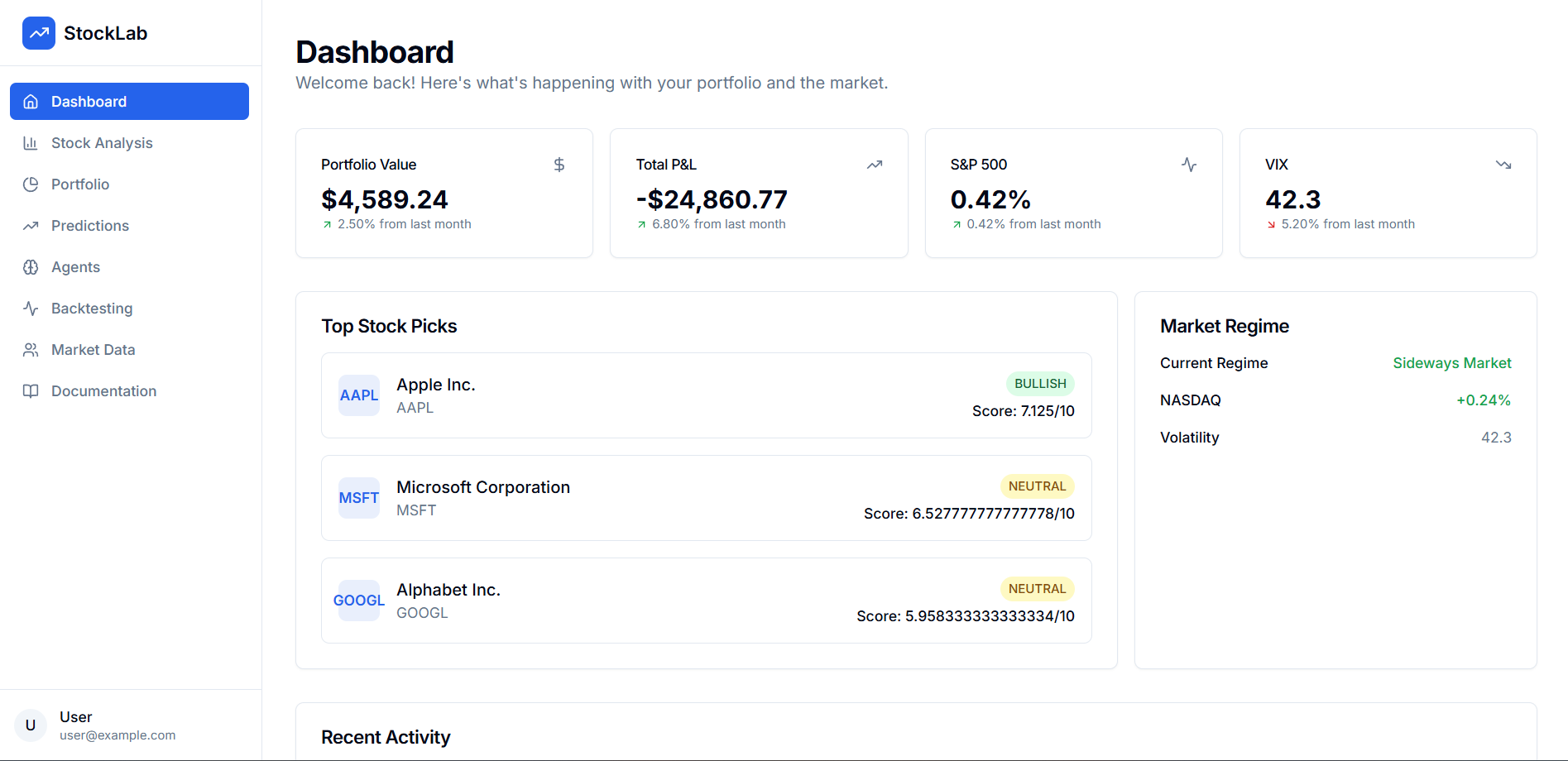Screen dimensions: 1568x761
Task: Click the Agents brain icon
Action: click(31, 267)
